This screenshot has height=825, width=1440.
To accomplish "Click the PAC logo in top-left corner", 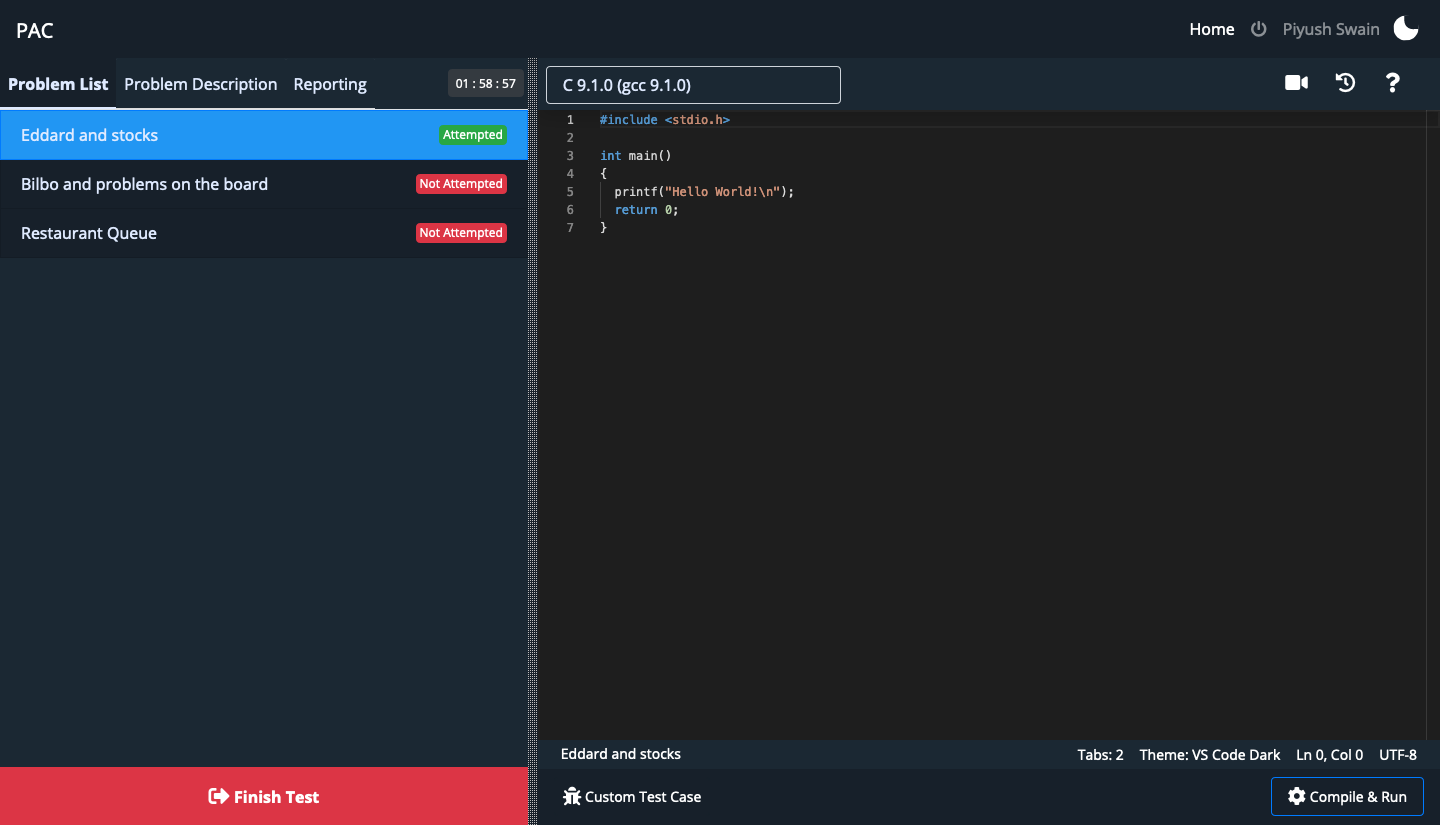I will (34, 30).
